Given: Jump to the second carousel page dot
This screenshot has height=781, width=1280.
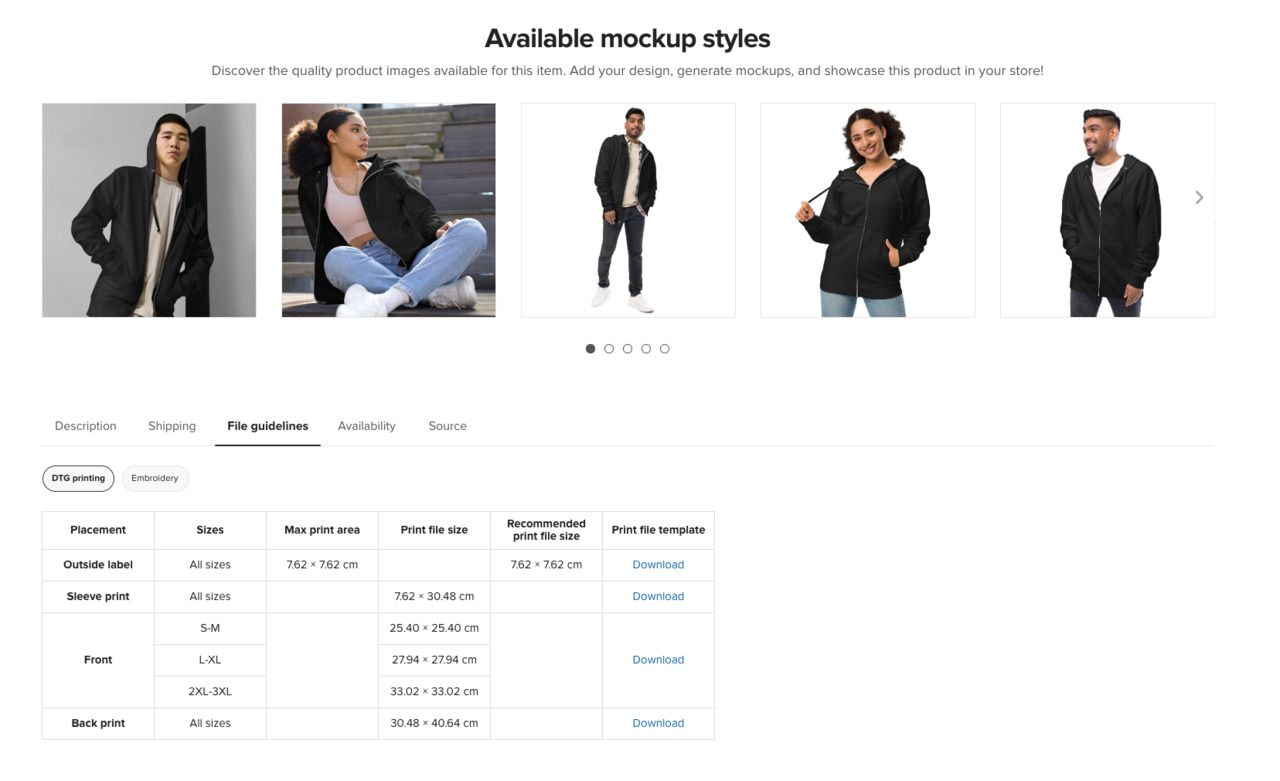Looking at the screenshot, I should [609, 348].
